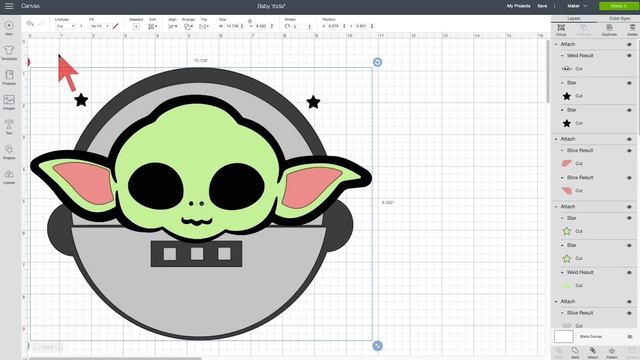The image size is (640, 360).
Task: Click Group in the Layers panel
Action: pos(561,30)
